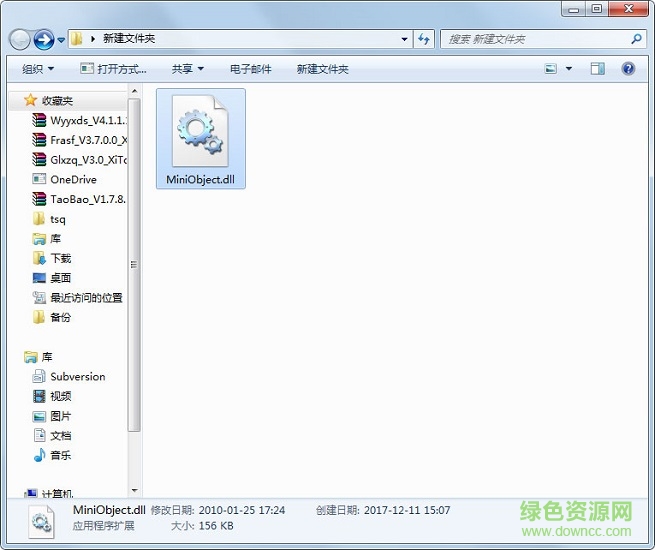Click the sidebar scroll down arrow

pyautogui.click(x=134, y=490)
